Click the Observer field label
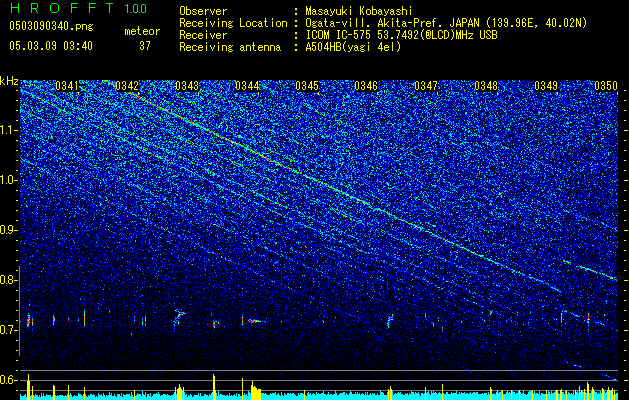Image resolution: width=629 pixels, height=400 pixels. coord(203,11)
